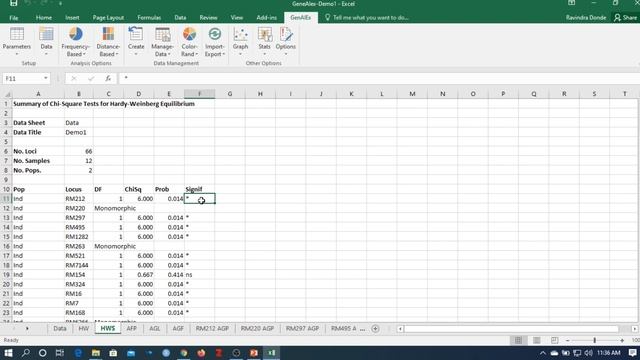Open the Windows Start menu
This screenshot has width=640, height=360.
(x=8, y=353)
